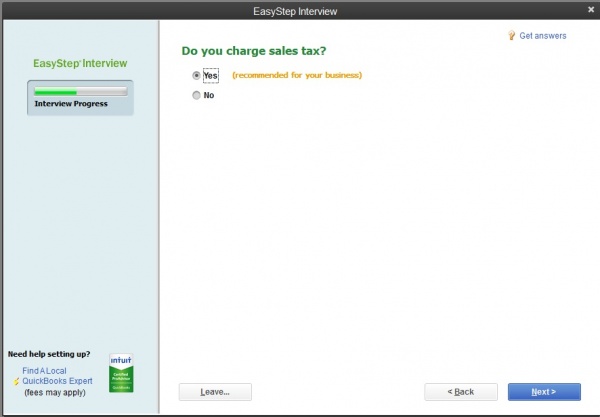600x417 pixels.
Task: Click the Interview Progress bar
Action: [x=80, y=91]
